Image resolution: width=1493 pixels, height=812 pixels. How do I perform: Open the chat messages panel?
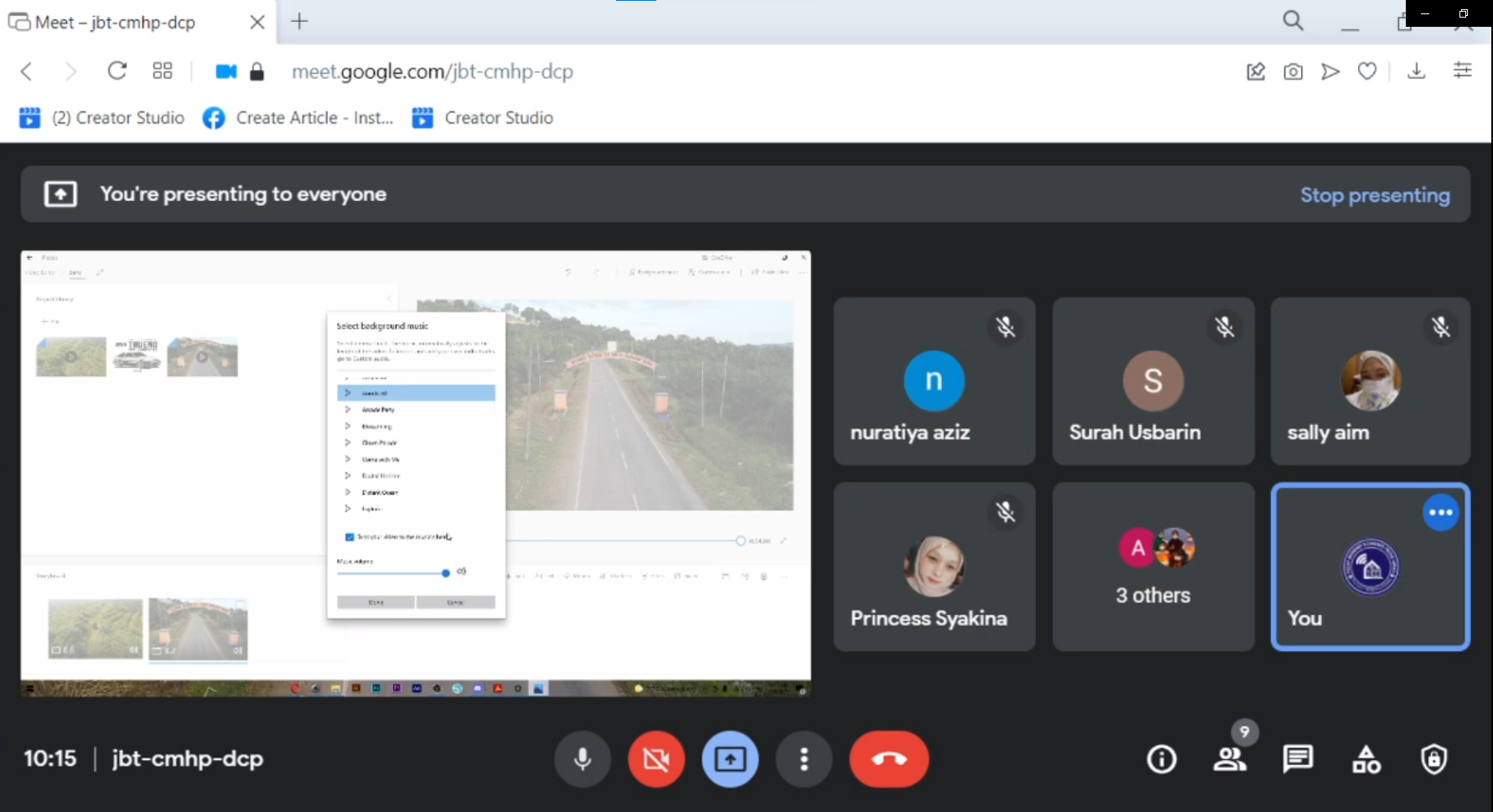tap(1298, 759)
